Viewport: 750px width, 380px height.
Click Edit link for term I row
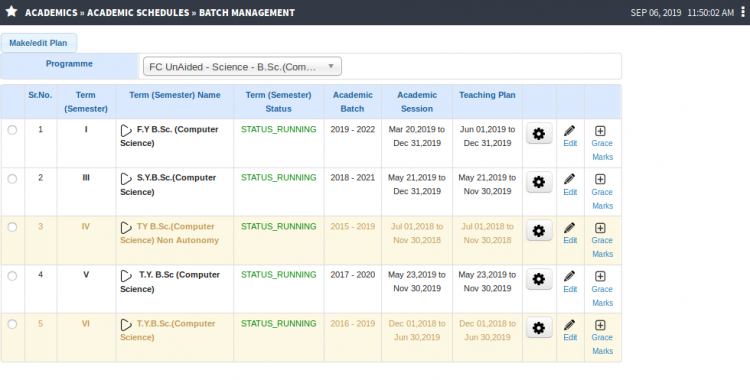coord(570,143)
